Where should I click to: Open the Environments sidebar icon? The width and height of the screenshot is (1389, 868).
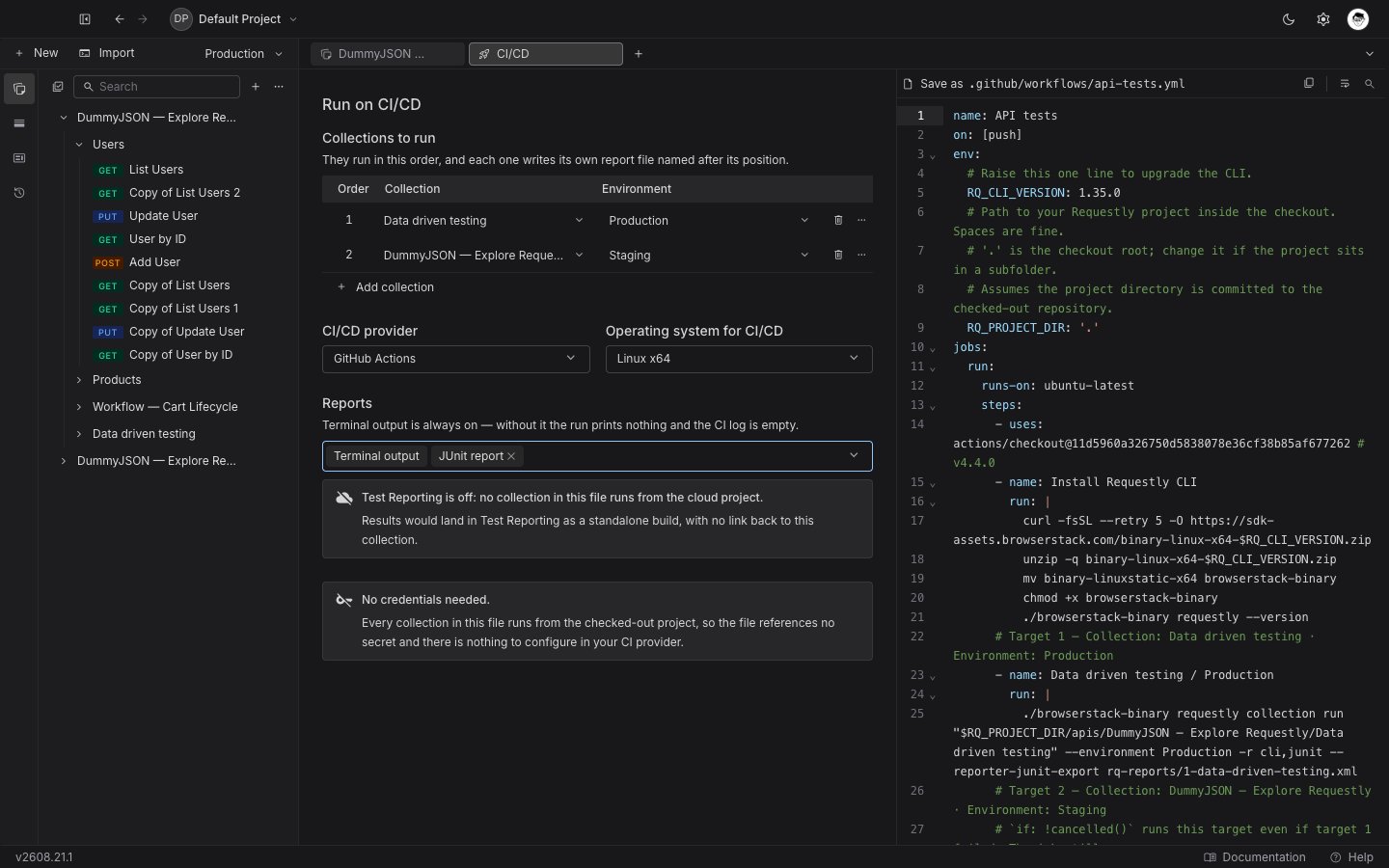coord(19,123)
